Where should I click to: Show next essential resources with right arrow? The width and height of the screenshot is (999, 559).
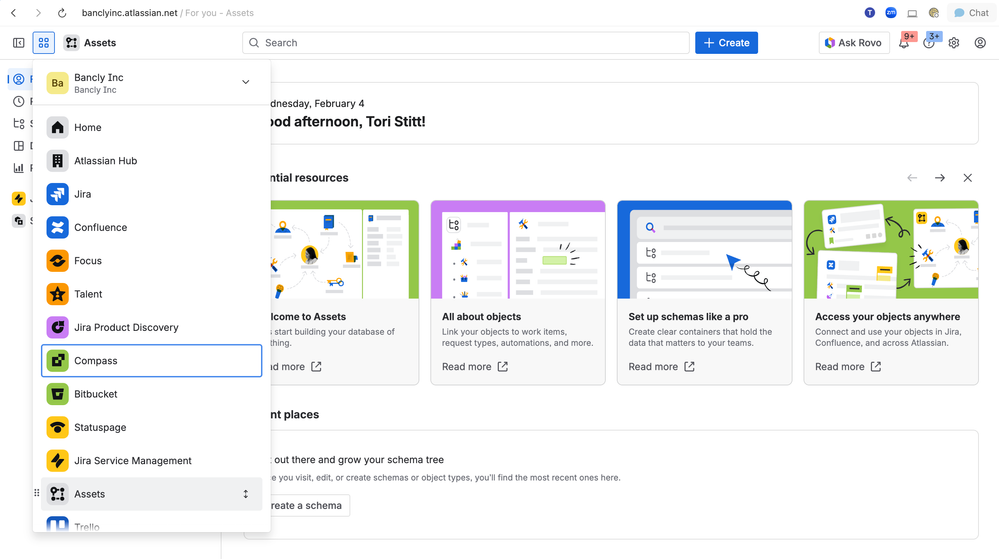tap(940, 178)
